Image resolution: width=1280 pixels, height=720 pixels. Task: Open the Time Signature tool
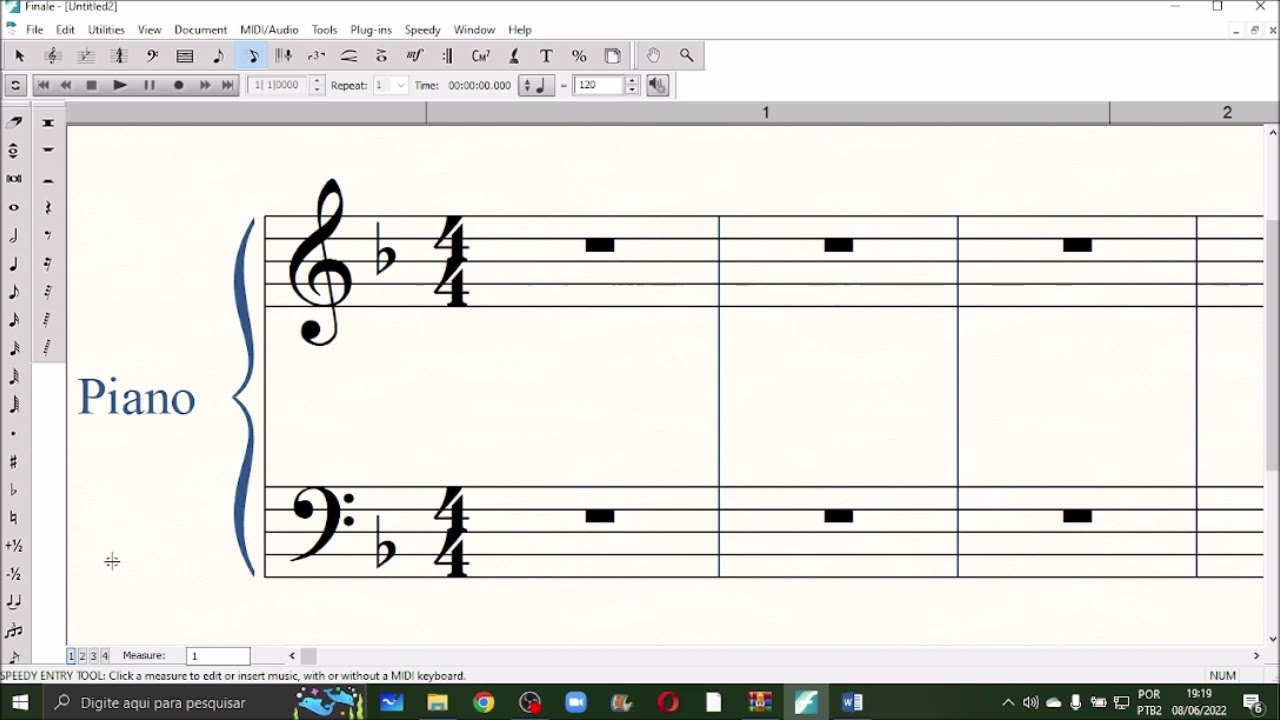pyautogui.click(x=119, y=56)
